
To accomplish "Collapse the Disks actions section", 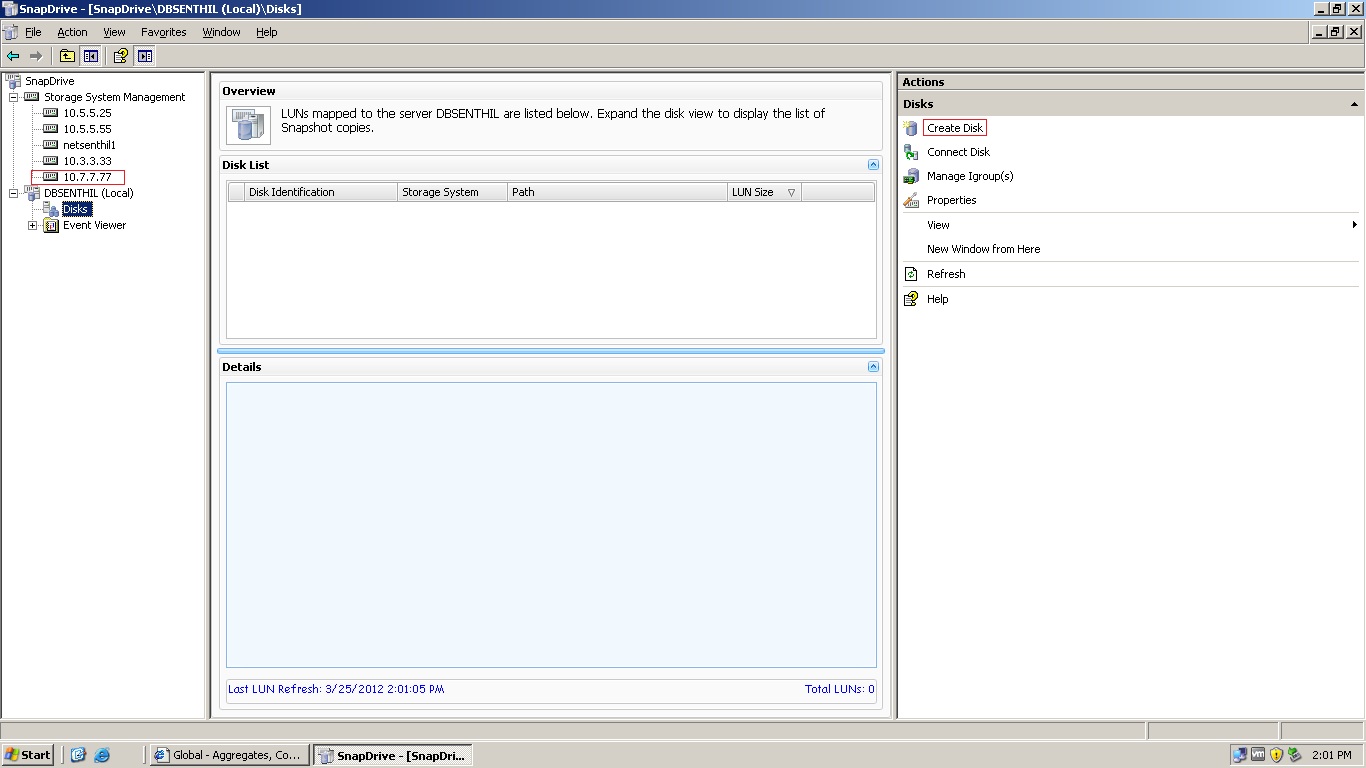I will 1353,103.
